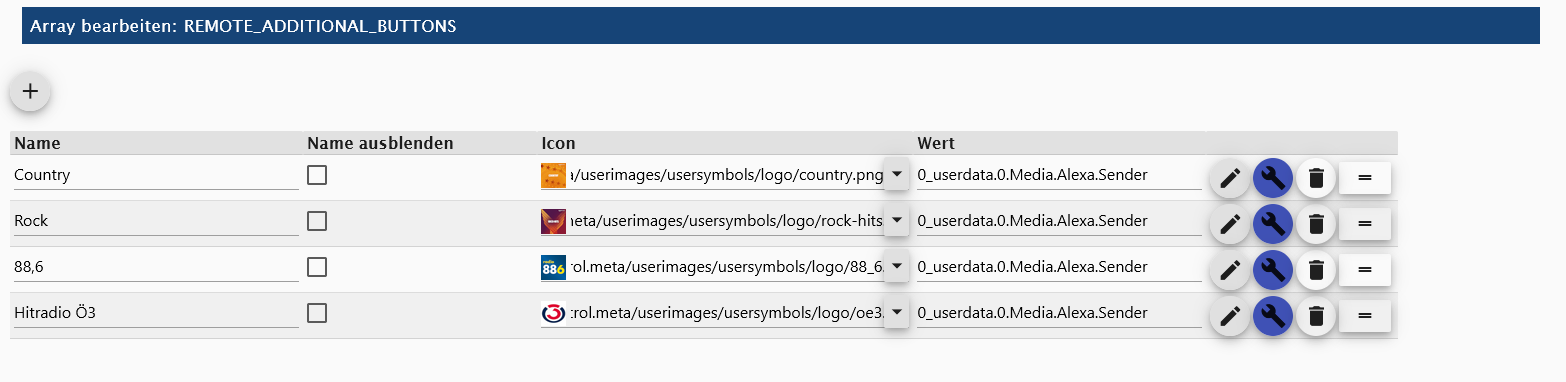Delete the 88,6 row

pyautogui.click(x=1316, y=271)
